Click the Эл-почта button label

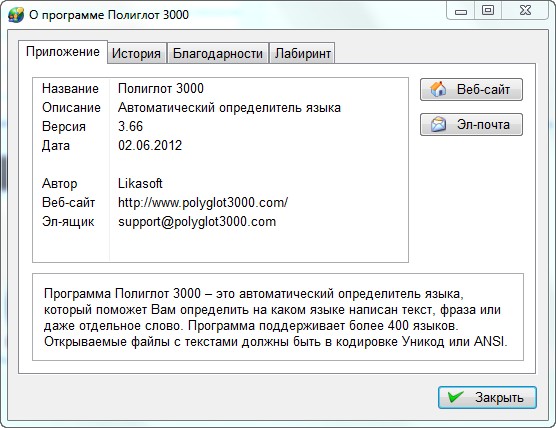pos(483,125)
